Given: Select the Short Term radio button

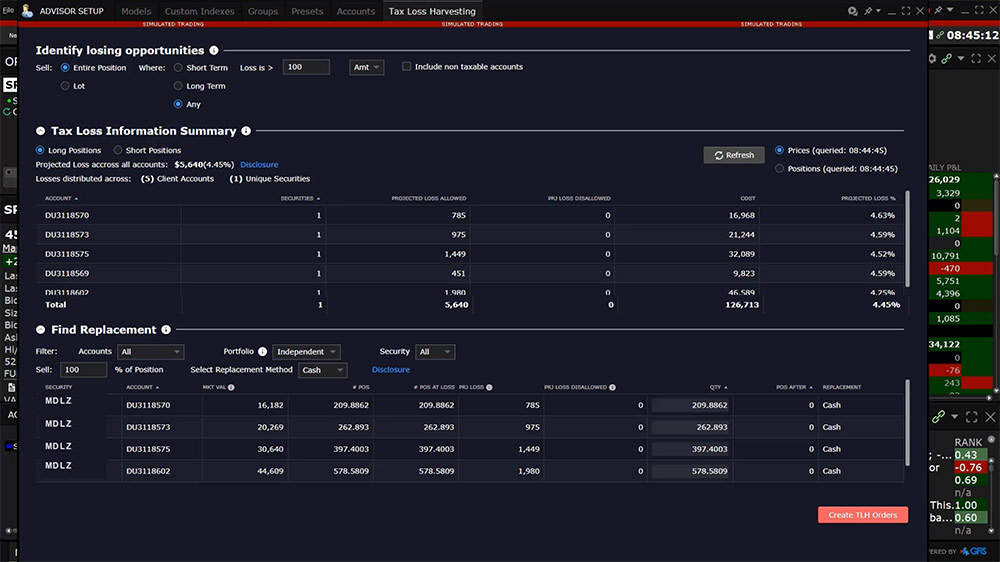Looking at the screenshot, I should tap(178, 68).
